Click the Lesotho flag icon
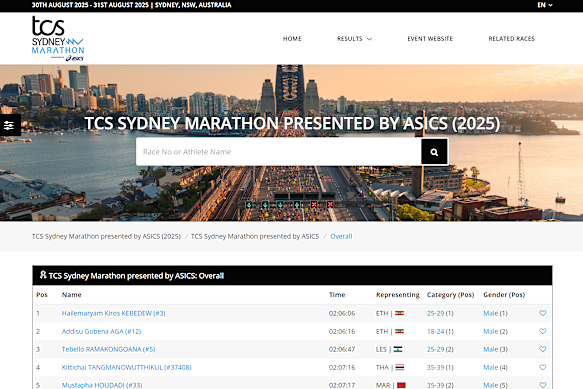Image resolution: width=583 pixels, height=389 pixels. pos(398,349)
